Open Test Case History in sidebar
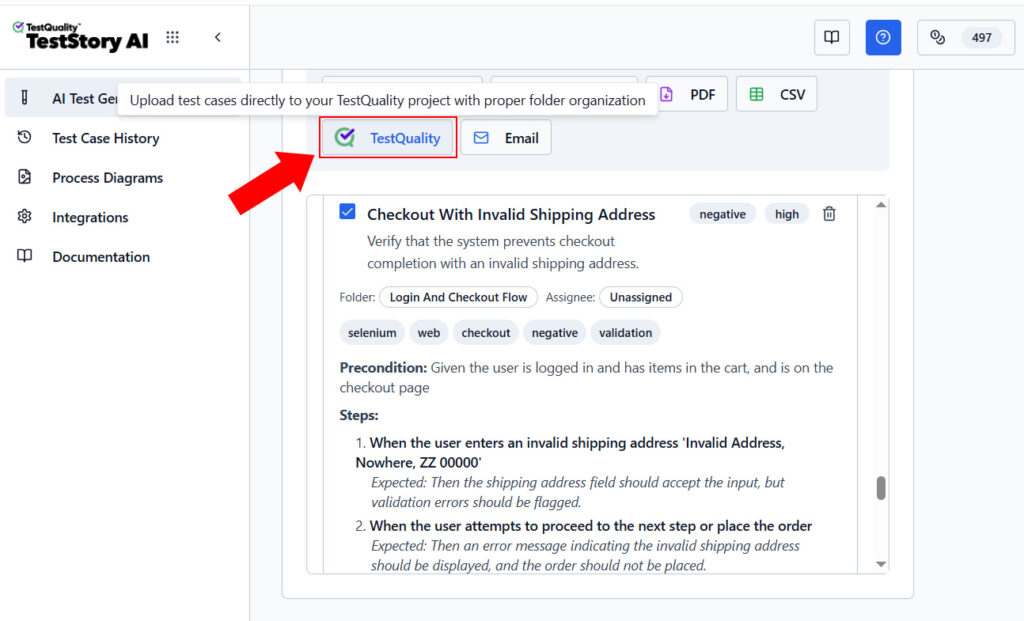 pyautogui.click(x=105, y=138)
